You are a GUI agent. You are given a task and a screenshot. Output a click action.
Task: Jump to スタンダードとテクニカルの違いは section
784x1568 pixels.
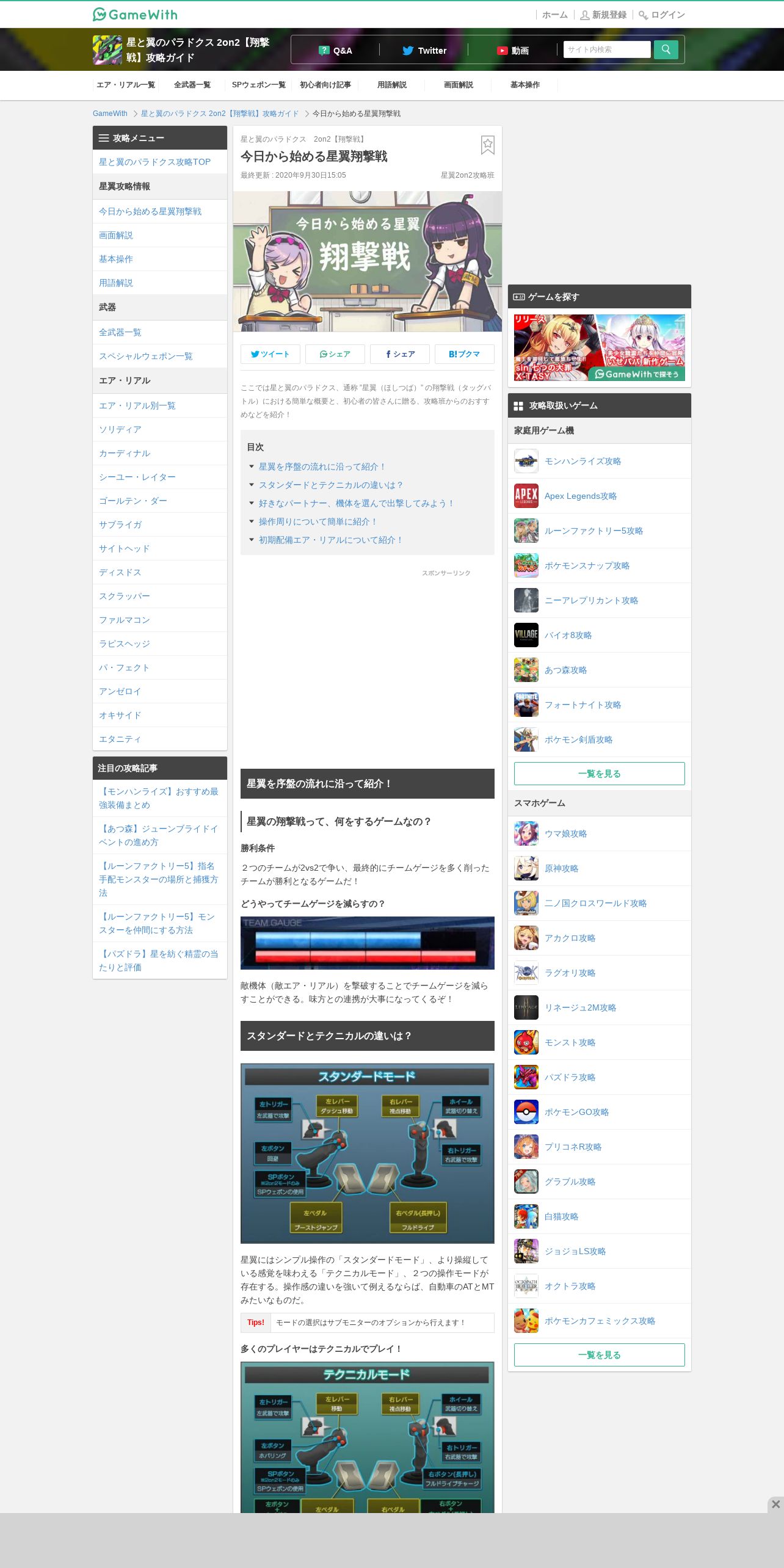pyautogui.click(x=330, y=485)
